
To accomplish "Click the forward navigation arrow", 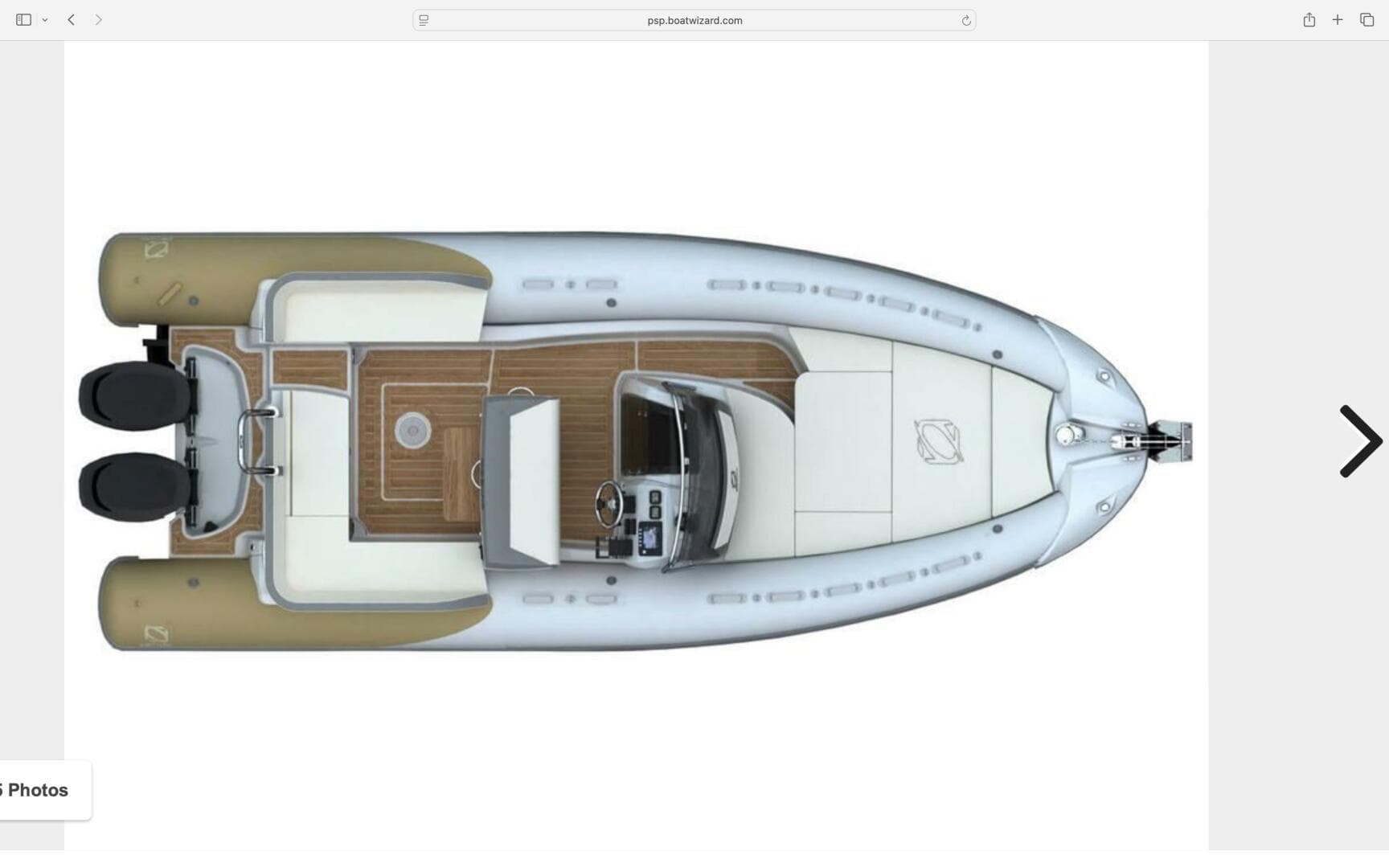I will pyautogui.click(x=98, y=19).
